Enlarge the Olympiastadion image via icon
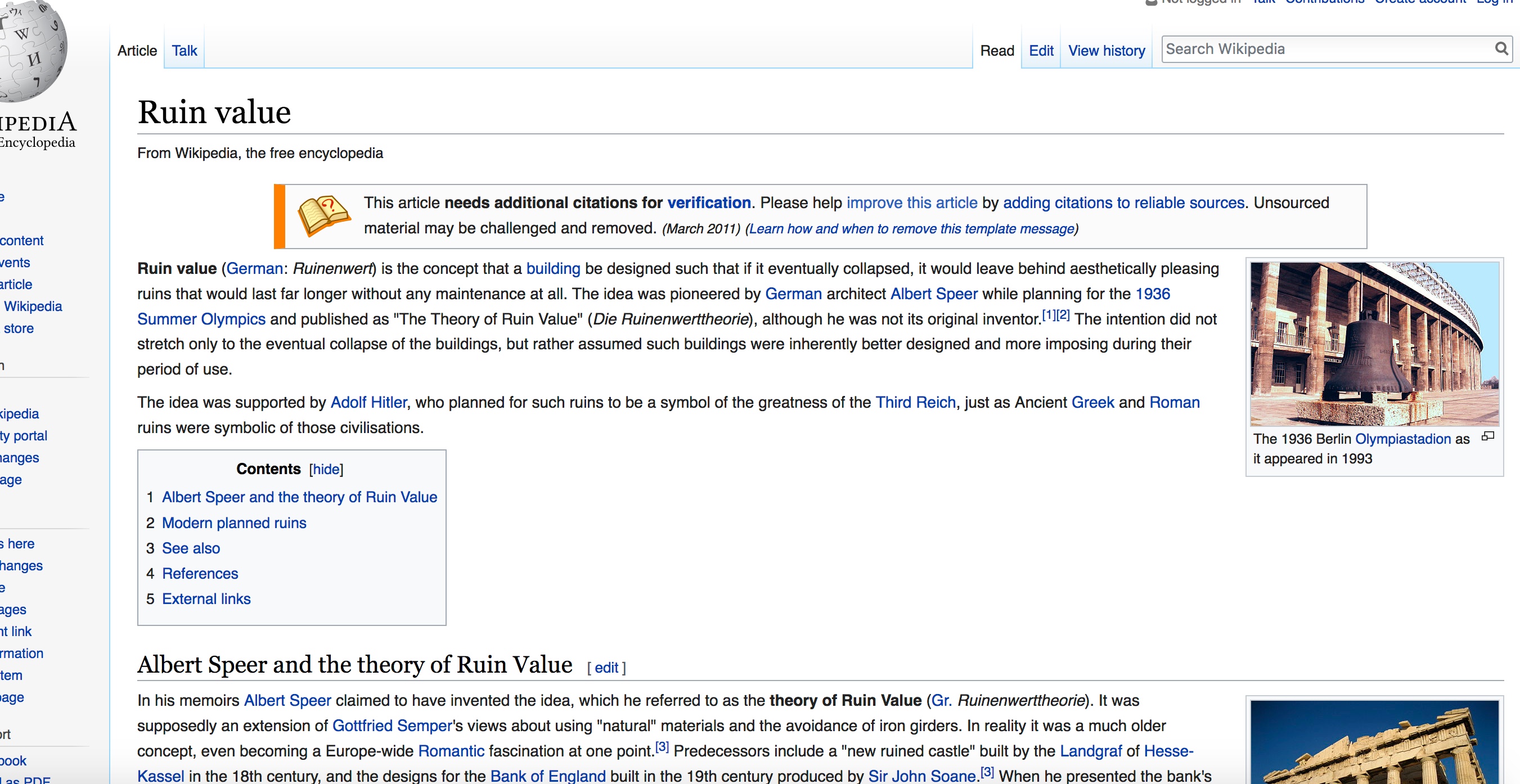This screenshot has height=784, width=1520. (1487, 436)
